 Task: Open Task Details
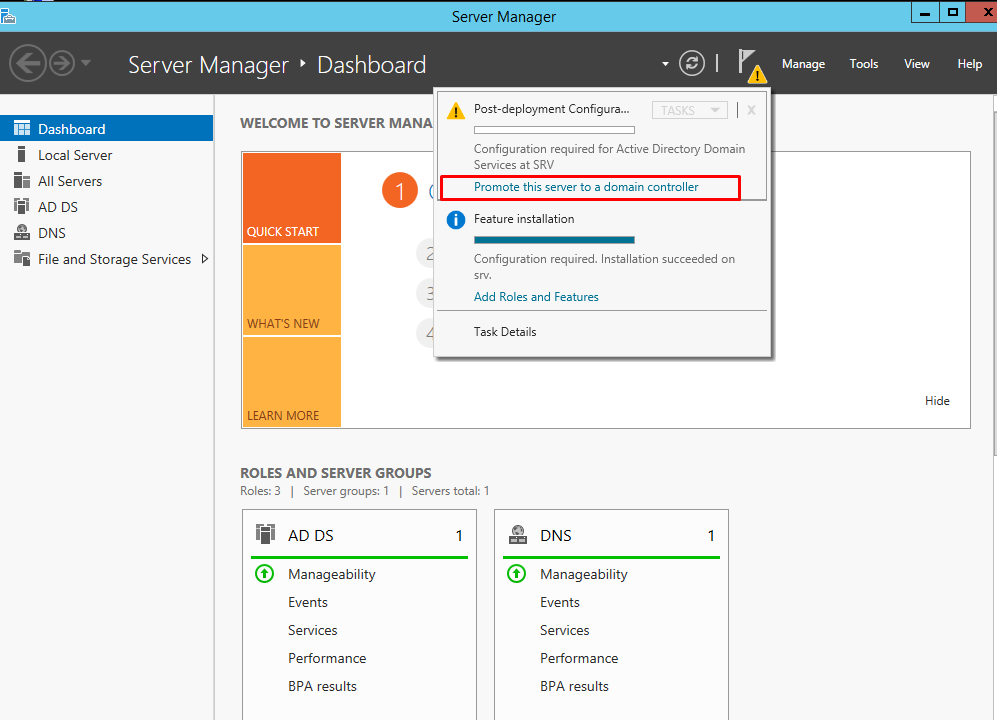coord(505,332)
